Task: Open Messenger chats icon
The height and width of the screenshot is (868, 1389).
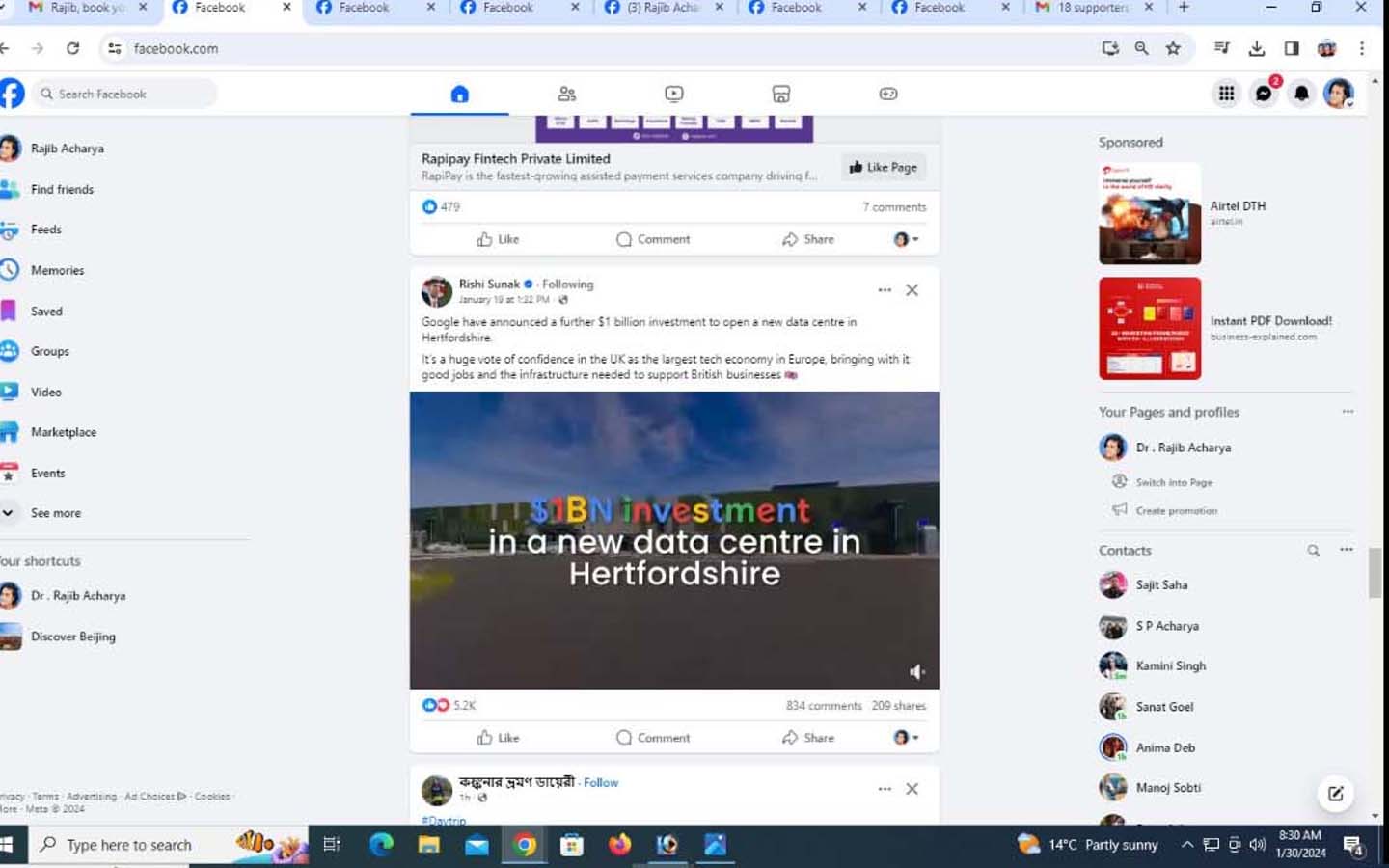Action: (1264, 94)
